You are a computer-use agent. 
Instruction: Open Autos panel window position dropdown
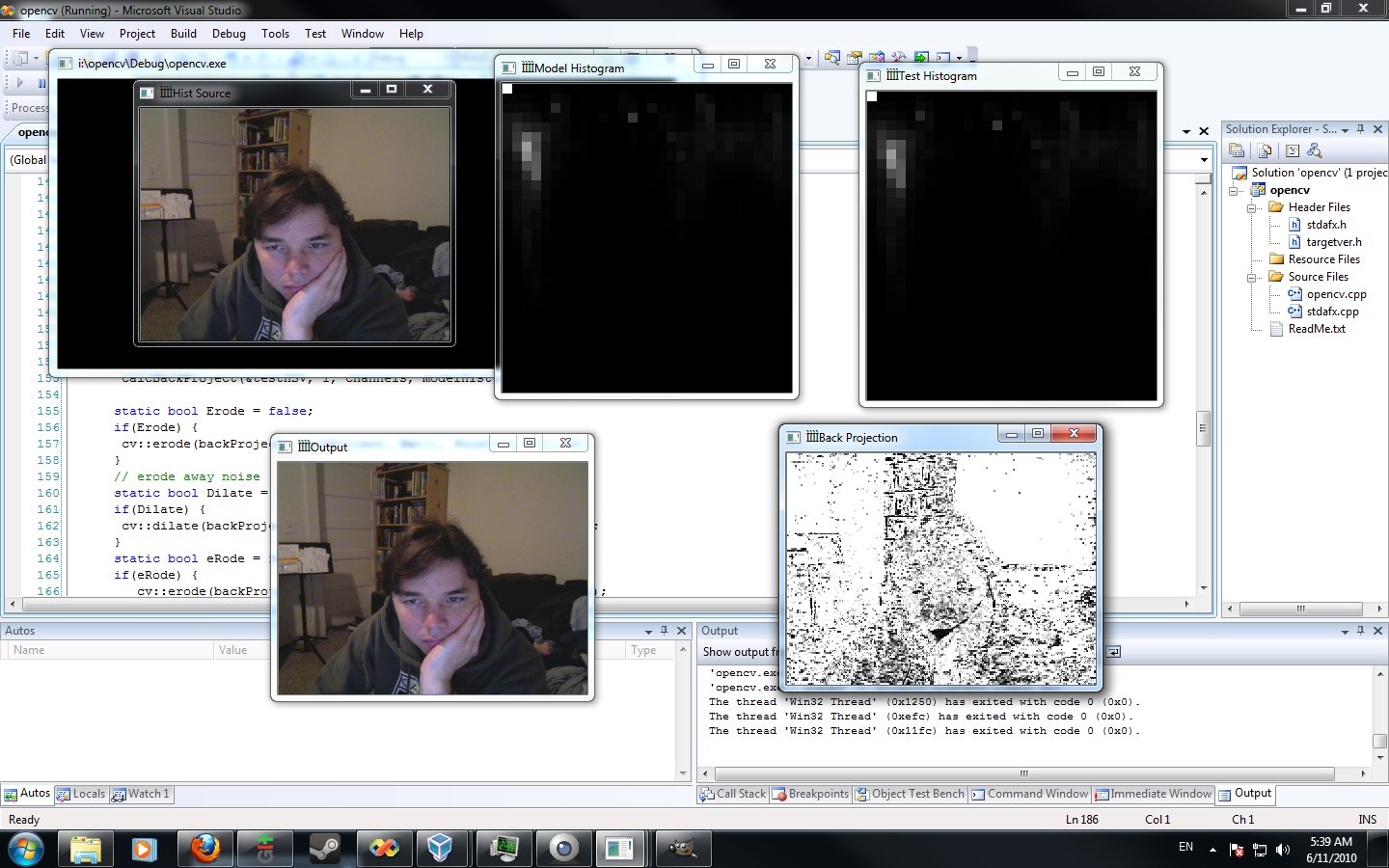pos(648,631)
